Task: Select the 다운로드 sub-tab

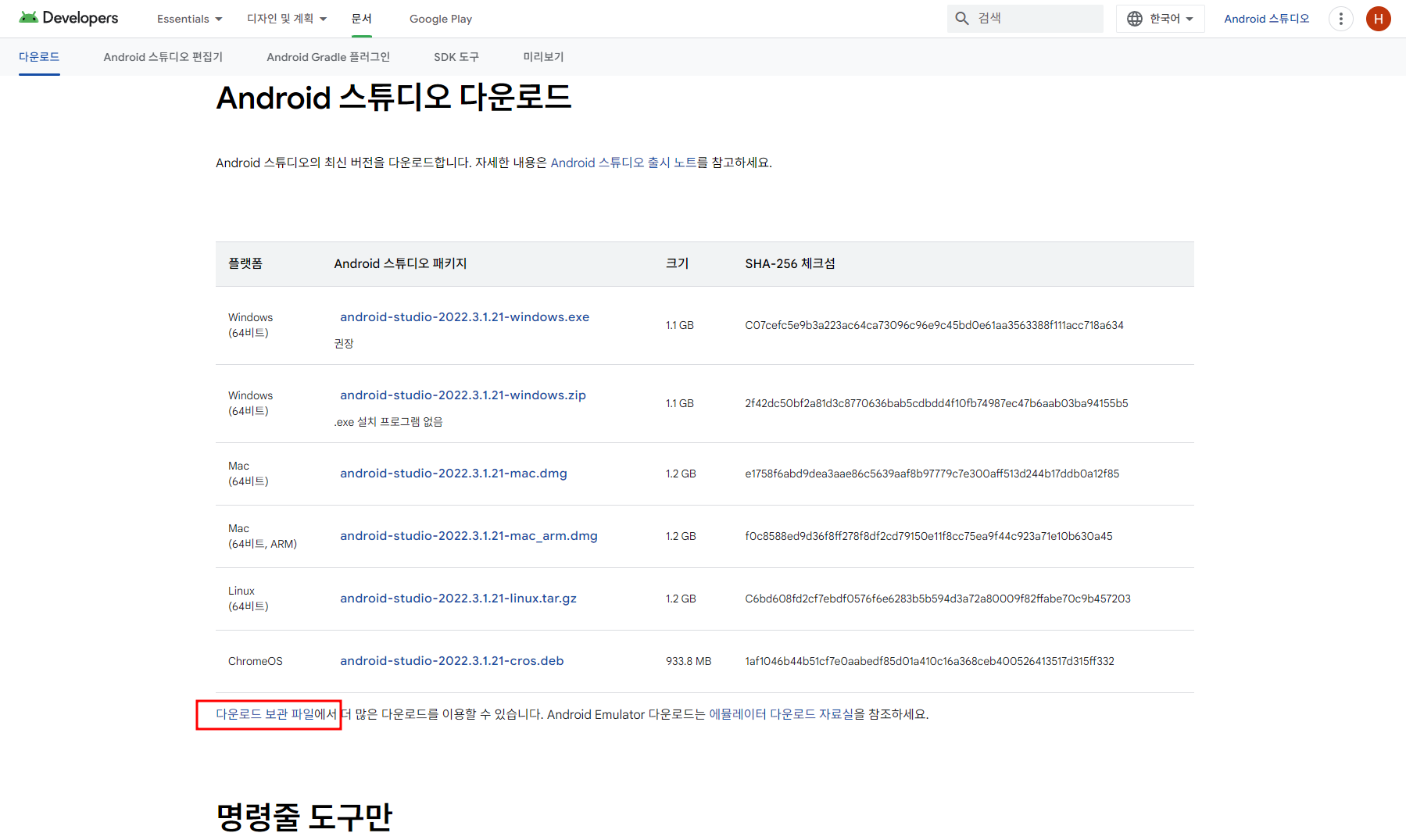Action: point(39,57)
